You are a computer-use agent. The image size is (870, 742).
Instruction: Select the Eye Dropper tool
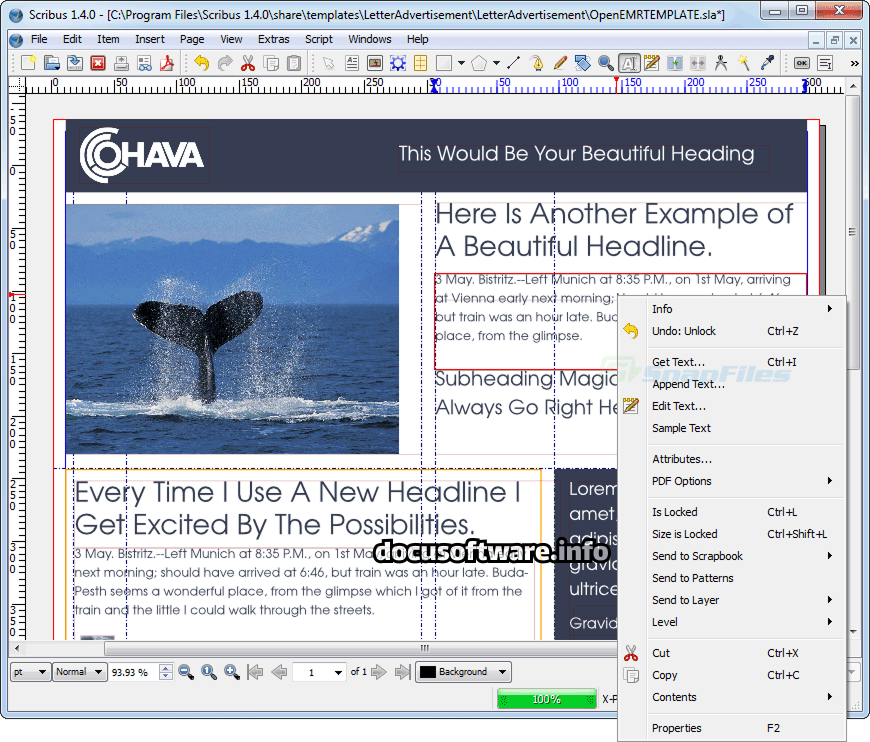pyautogui.click(x=767, y=63)
